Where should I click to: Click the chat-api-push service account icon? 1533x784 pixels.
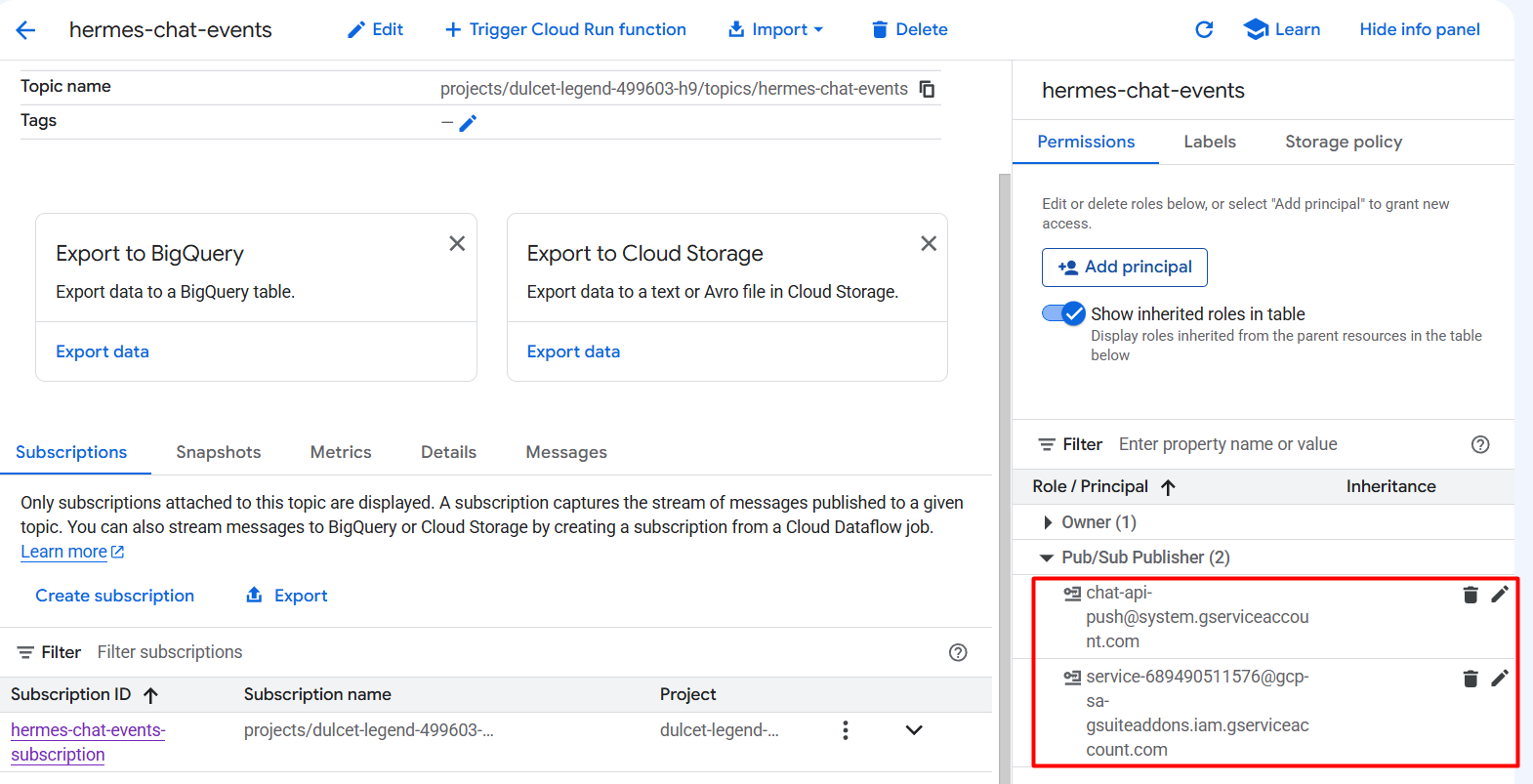[x=1072, y=593]
